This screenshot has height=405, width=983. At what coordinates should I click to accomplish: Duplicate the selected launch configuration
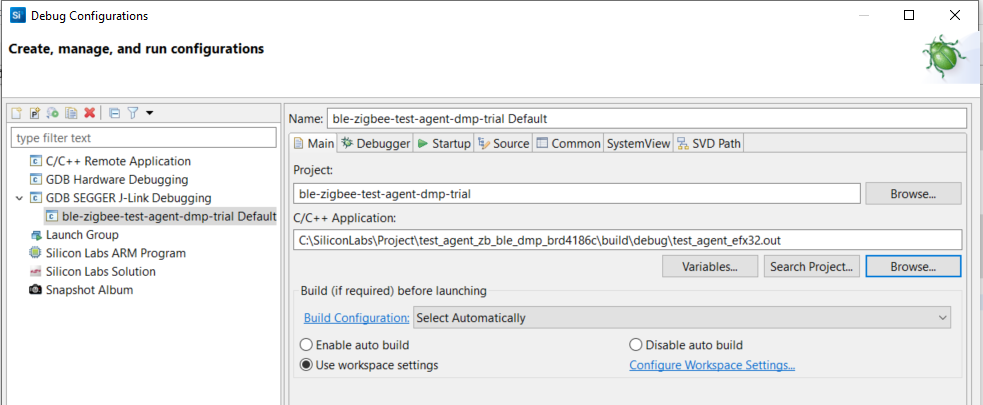tap(71, 113)
